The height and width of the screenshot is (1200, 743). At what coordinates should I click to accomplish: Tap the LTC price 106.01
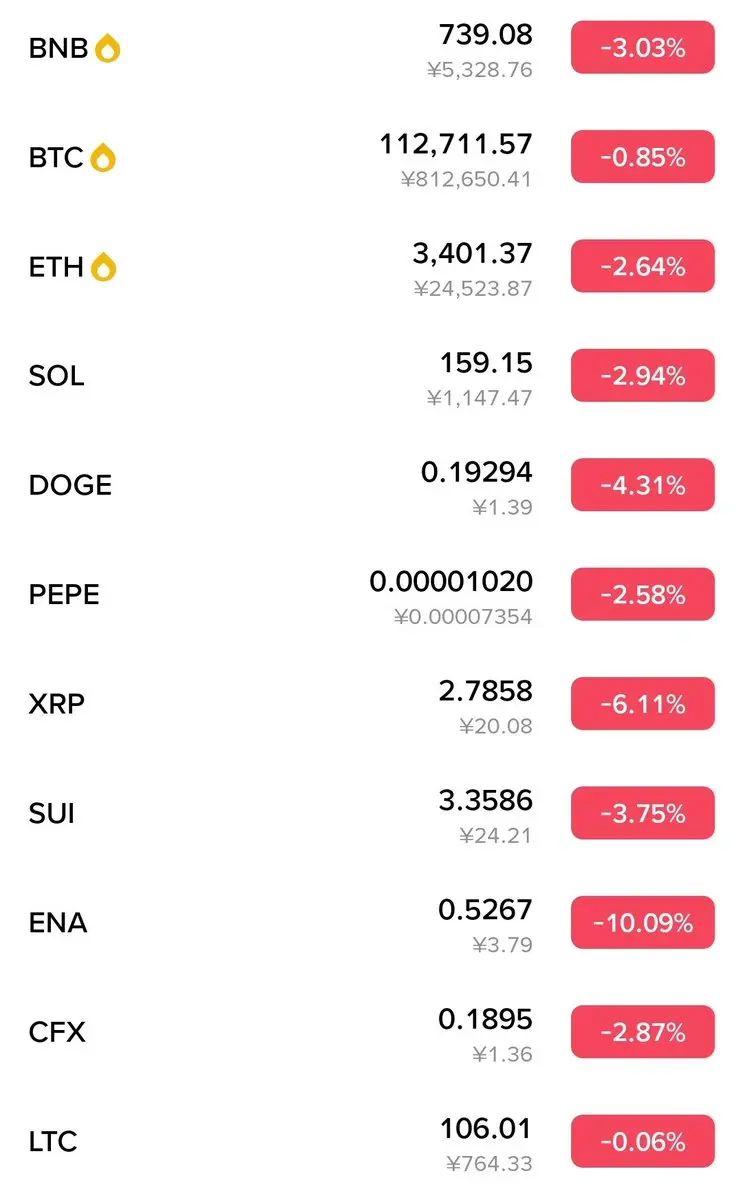[x=486, y=1128]
